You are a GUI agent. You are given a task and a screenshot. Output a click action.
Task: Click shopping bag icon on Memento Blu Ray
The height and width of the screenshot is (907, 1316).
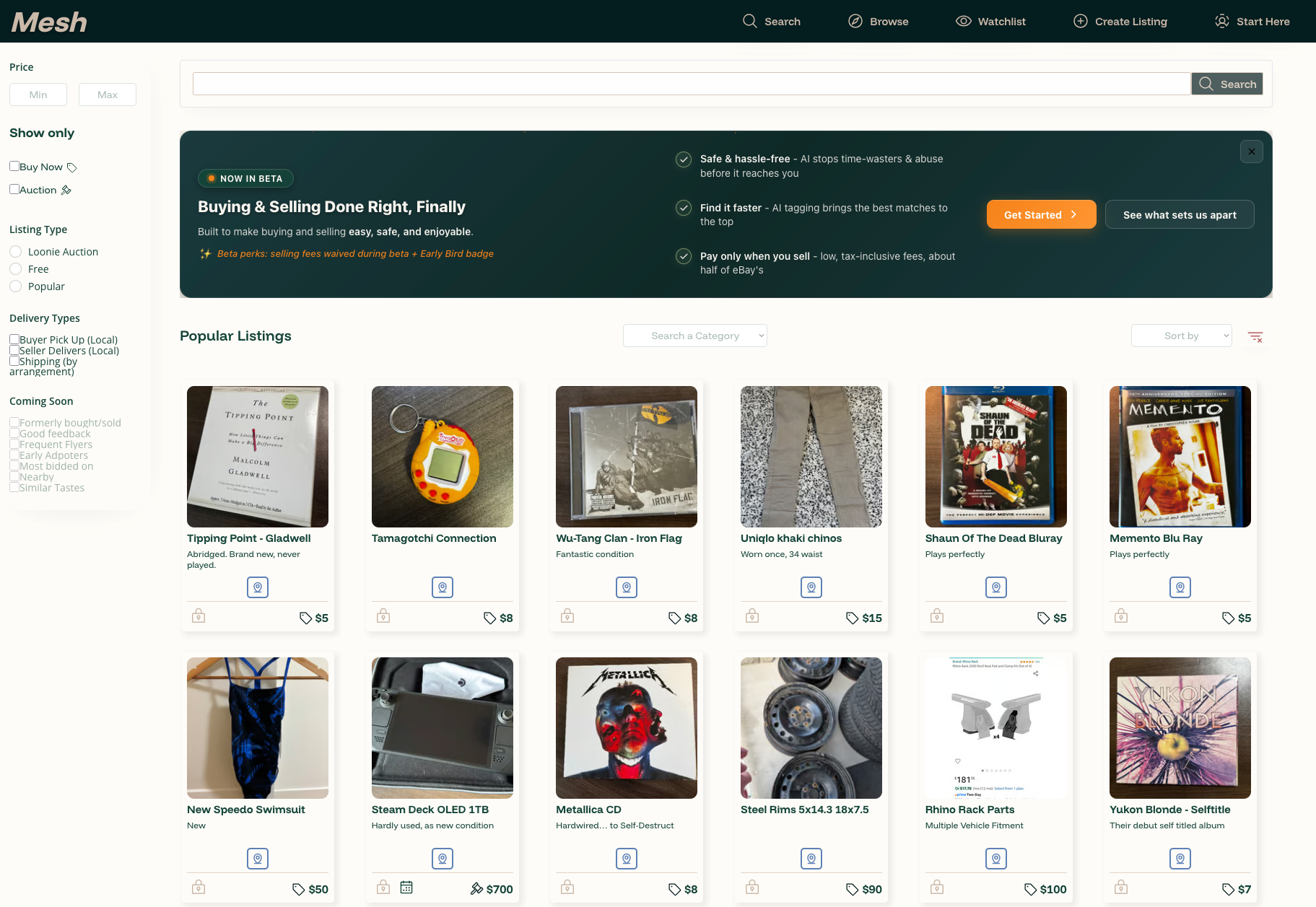[x=1121, y=616]
